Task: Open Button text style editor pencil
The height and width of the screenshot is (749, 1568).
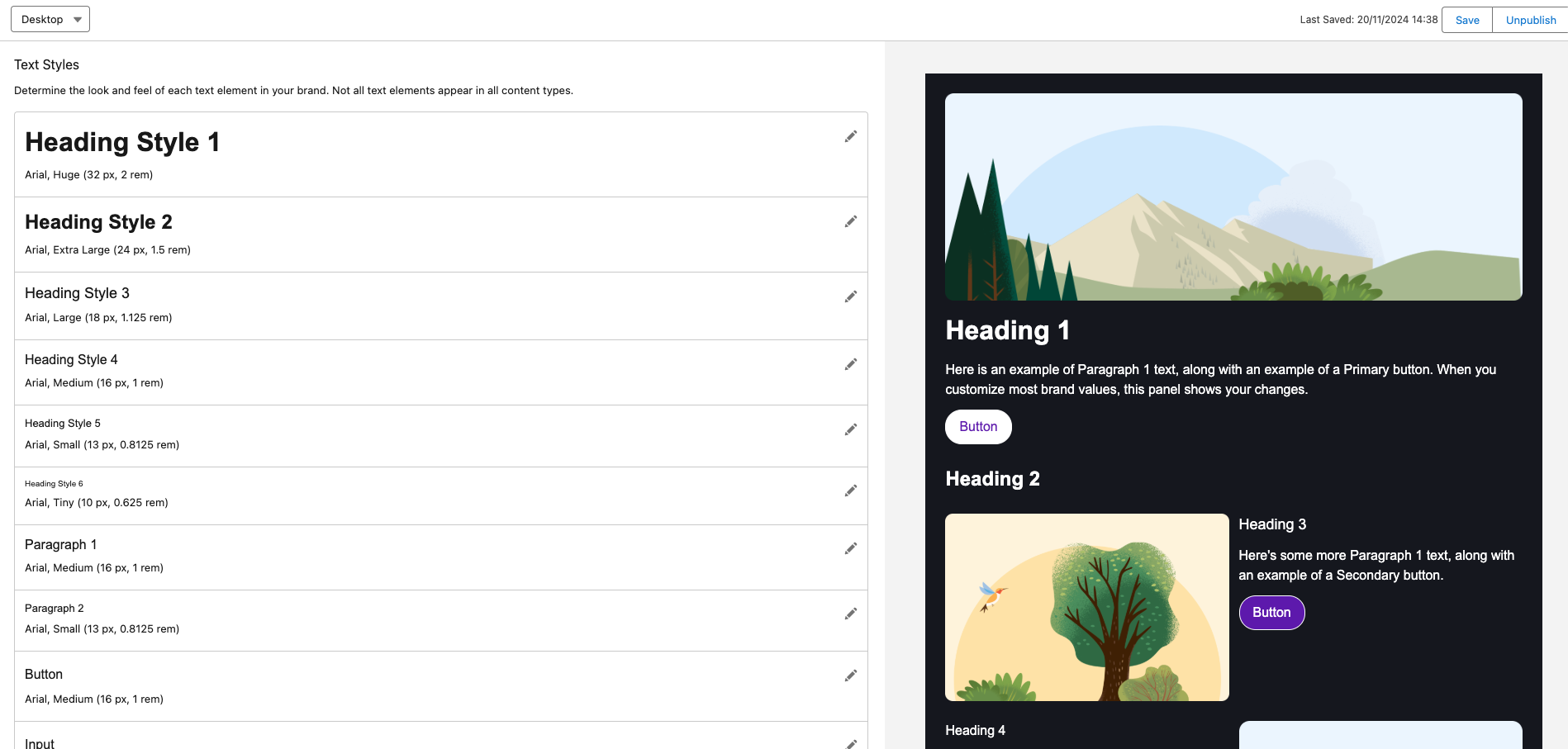Action: tap(850, 676)
